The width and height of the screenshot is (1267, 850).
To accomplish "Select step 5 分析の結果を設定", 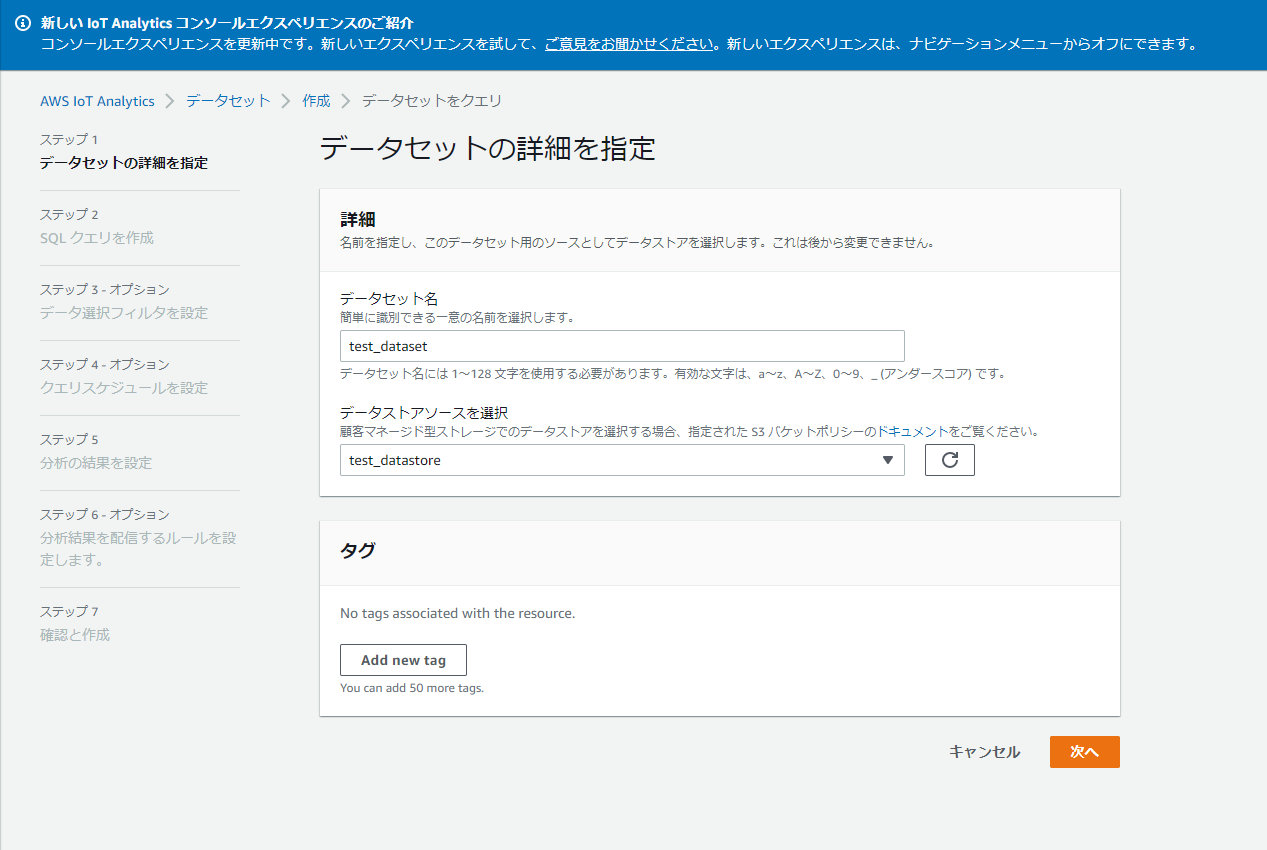I will pyautogui.click(x=96, y=463).
